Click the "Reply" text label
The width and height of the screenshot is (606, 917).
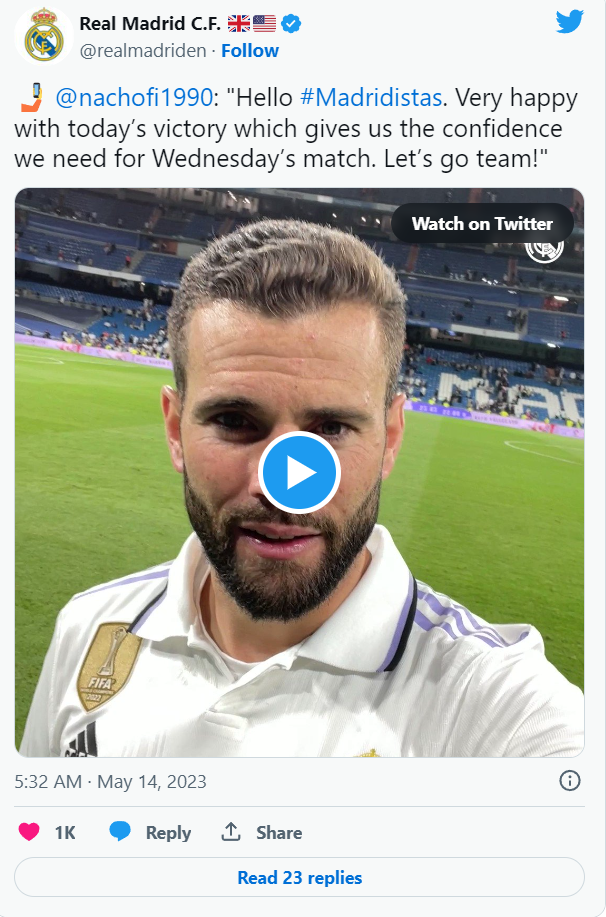coord(168,833)
